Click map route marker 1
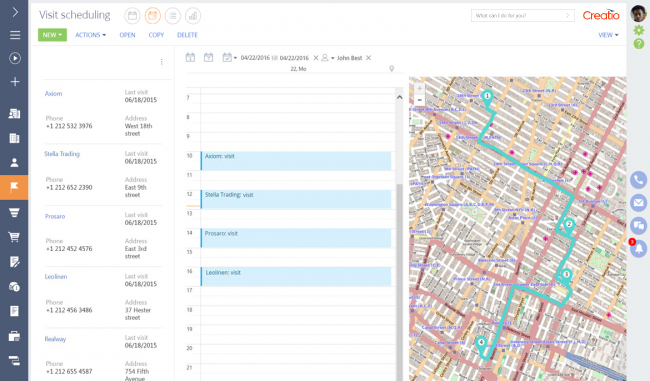Viewport: 650px width, 381px height. point(487,97)
